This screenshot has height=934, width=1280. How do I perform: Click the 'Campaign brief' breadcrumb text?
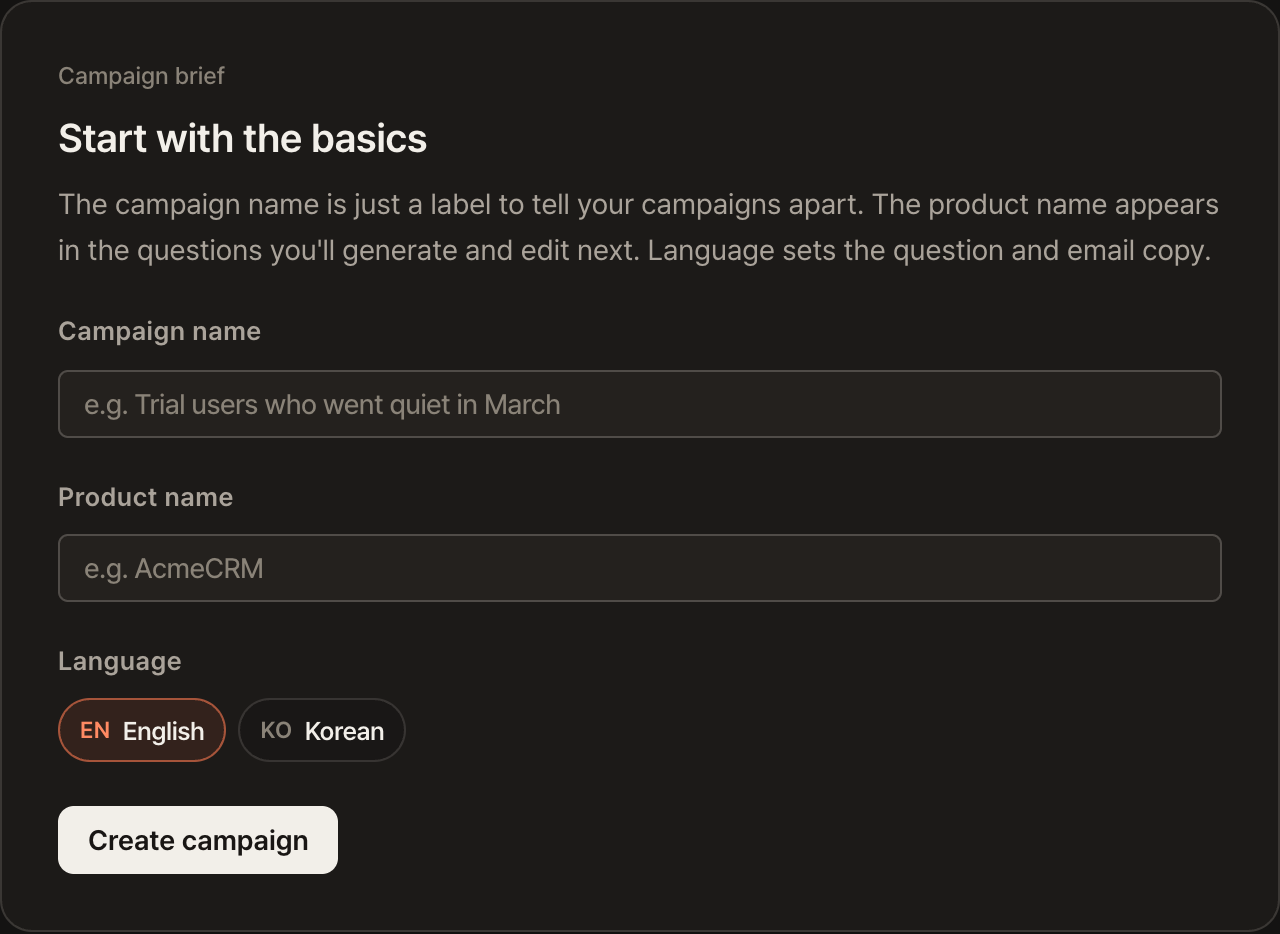tap(141, 75)
